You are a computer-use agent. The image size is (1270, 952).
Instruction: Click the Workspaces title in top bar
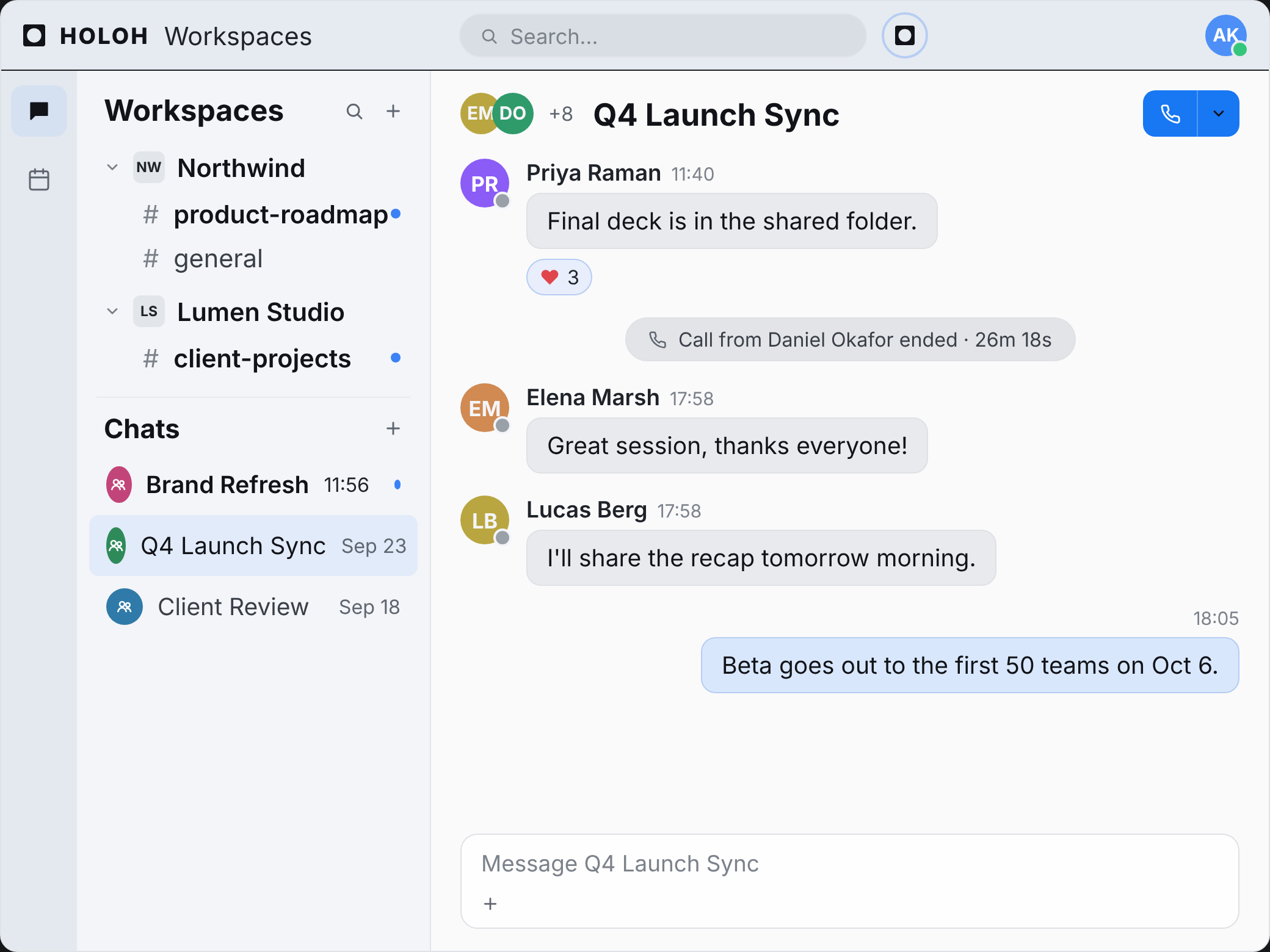pyautogui.click(x=238, y=36)
